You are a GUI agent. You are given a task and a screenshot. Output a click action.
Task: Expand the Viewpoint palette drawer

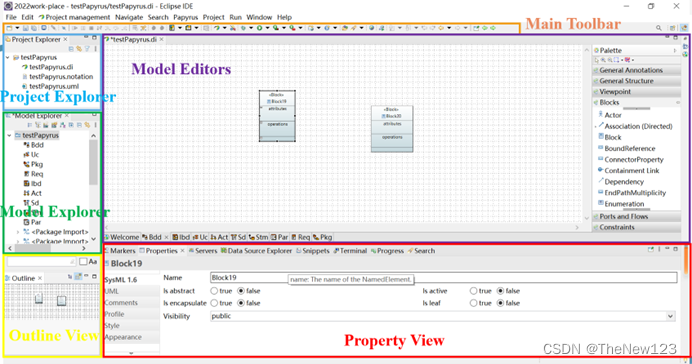click(636, 91)
